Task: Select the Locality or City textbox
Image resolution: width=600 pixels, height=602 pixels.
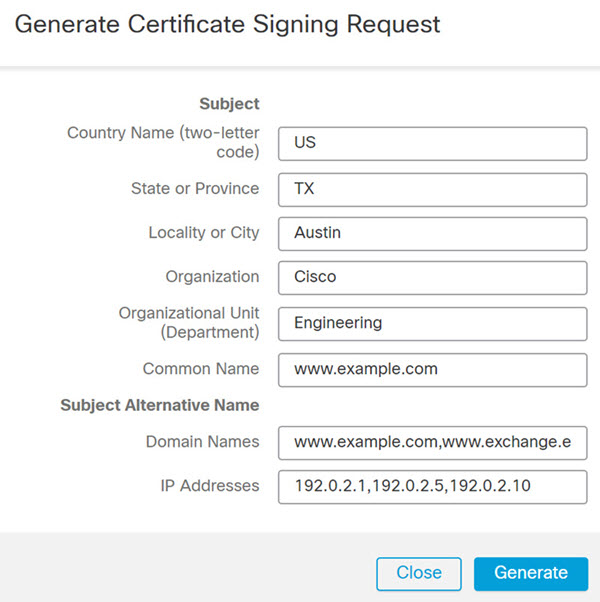Action: point(432,233)
